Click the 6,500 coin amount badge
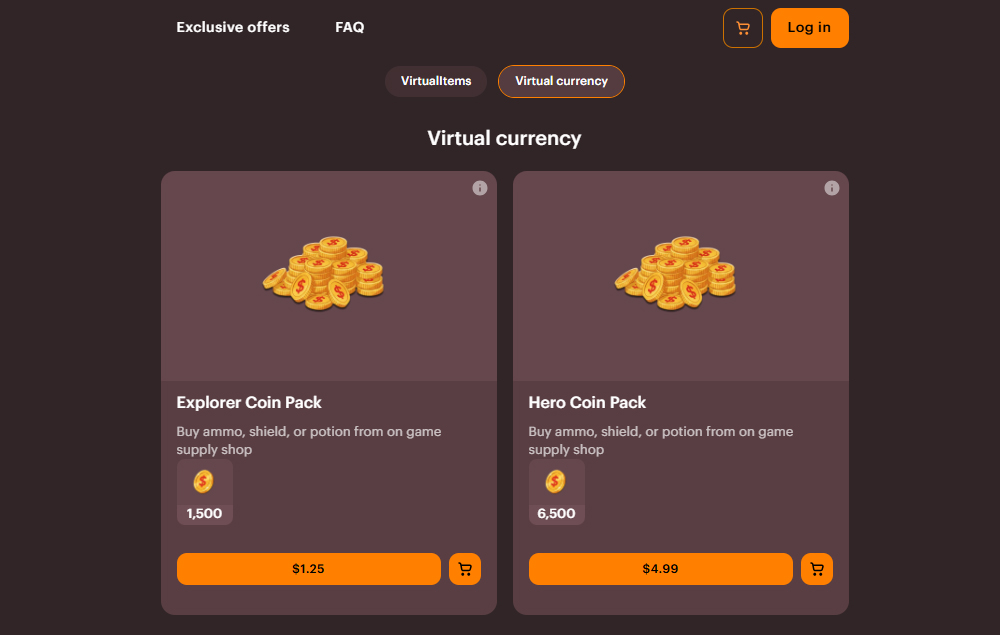 click(557, 493)
